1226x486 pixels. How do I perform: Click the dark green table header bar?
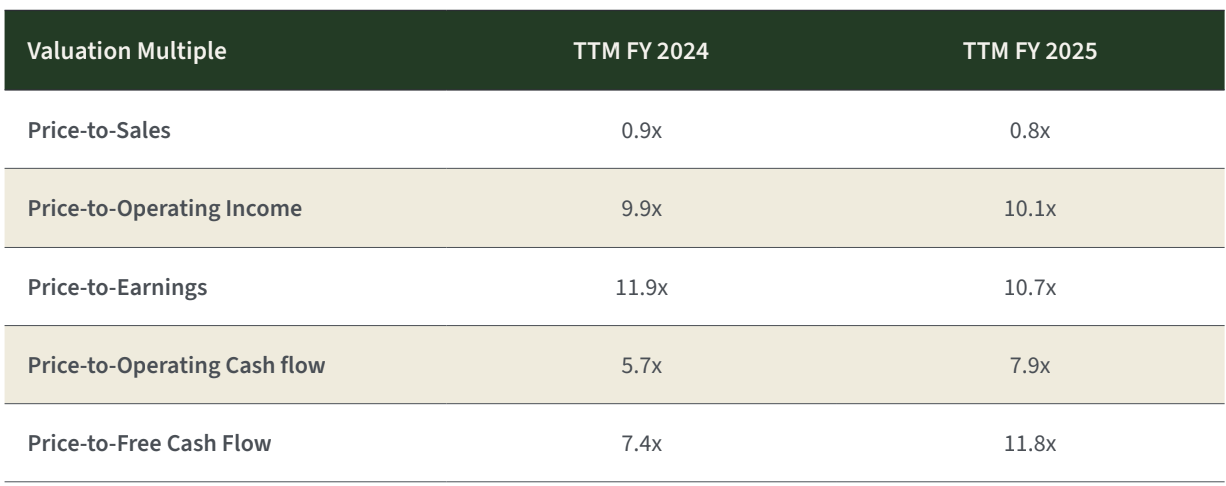click(x=400, y=52)
